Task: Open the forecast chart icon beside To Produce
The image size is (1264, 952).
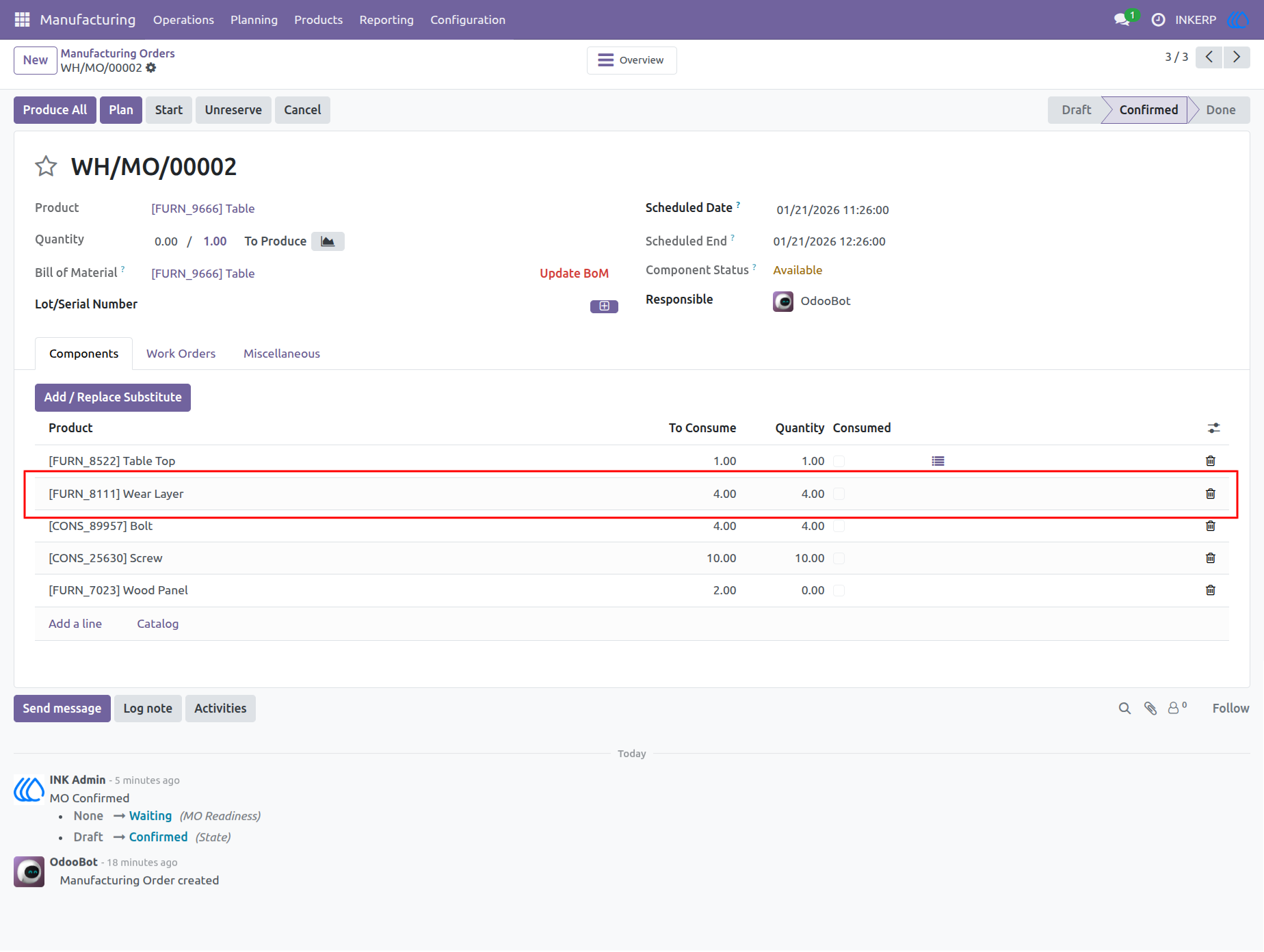Action: (x=328, y=241)
